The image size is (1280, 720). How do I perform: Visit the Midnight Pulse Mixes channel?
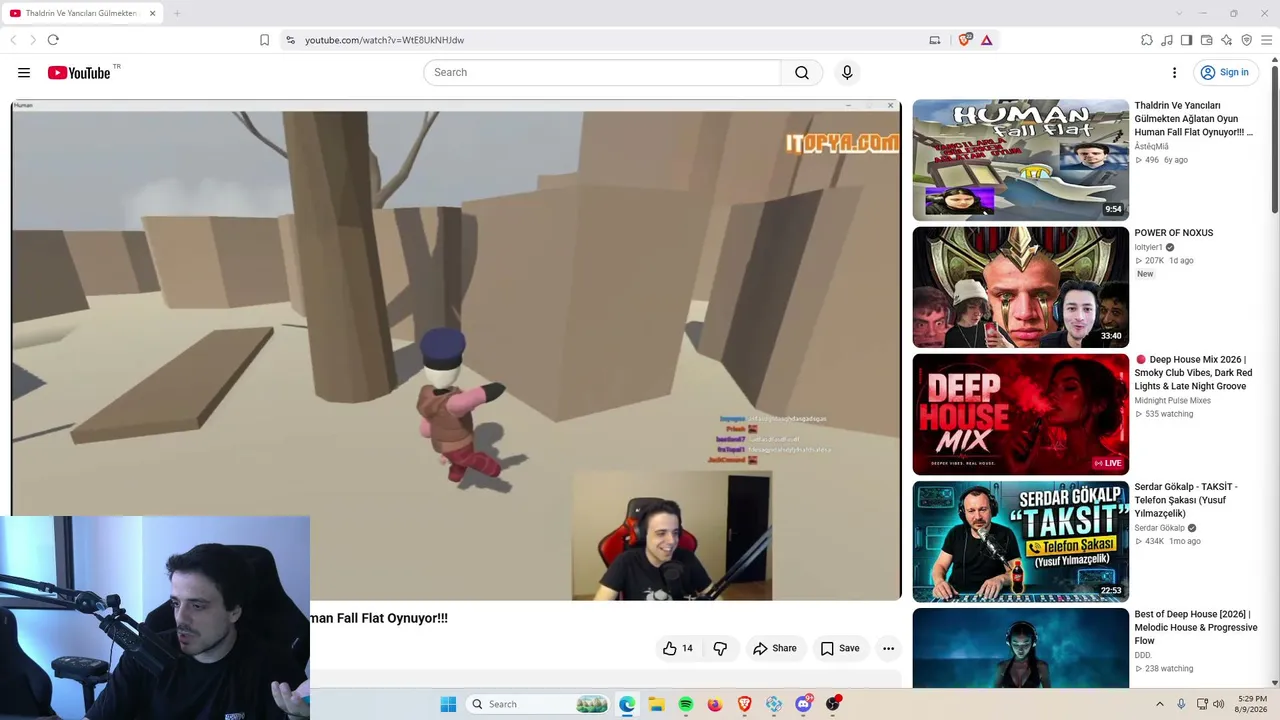(1172, 401)
